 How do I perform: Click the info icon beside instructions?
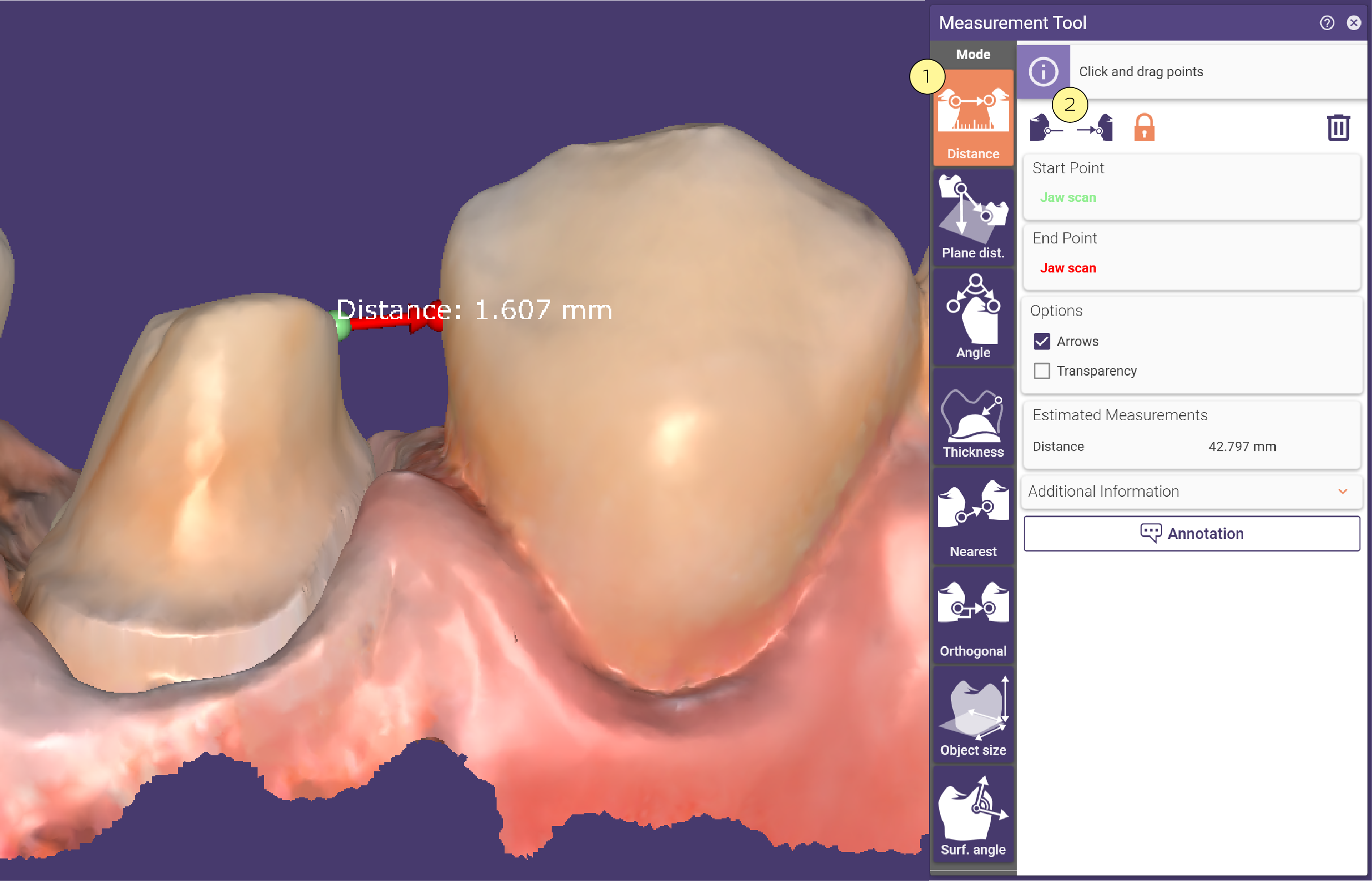[1042, 72]
